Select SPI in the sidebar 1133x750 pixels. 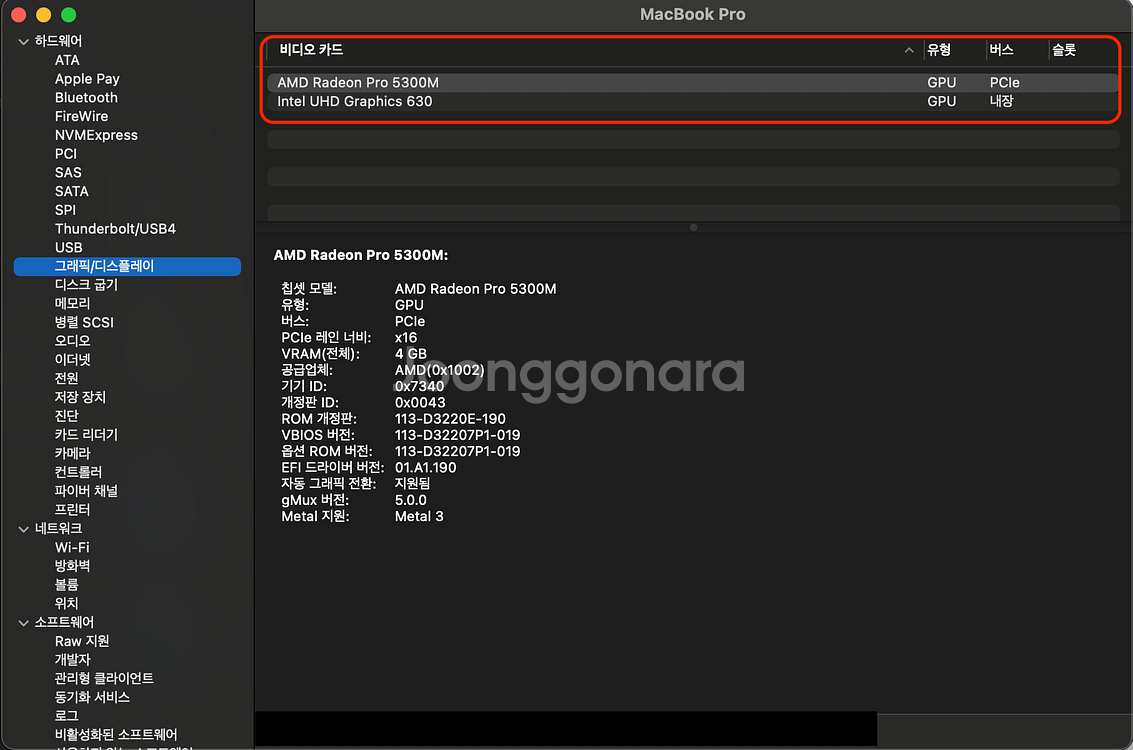pos(65,210)
